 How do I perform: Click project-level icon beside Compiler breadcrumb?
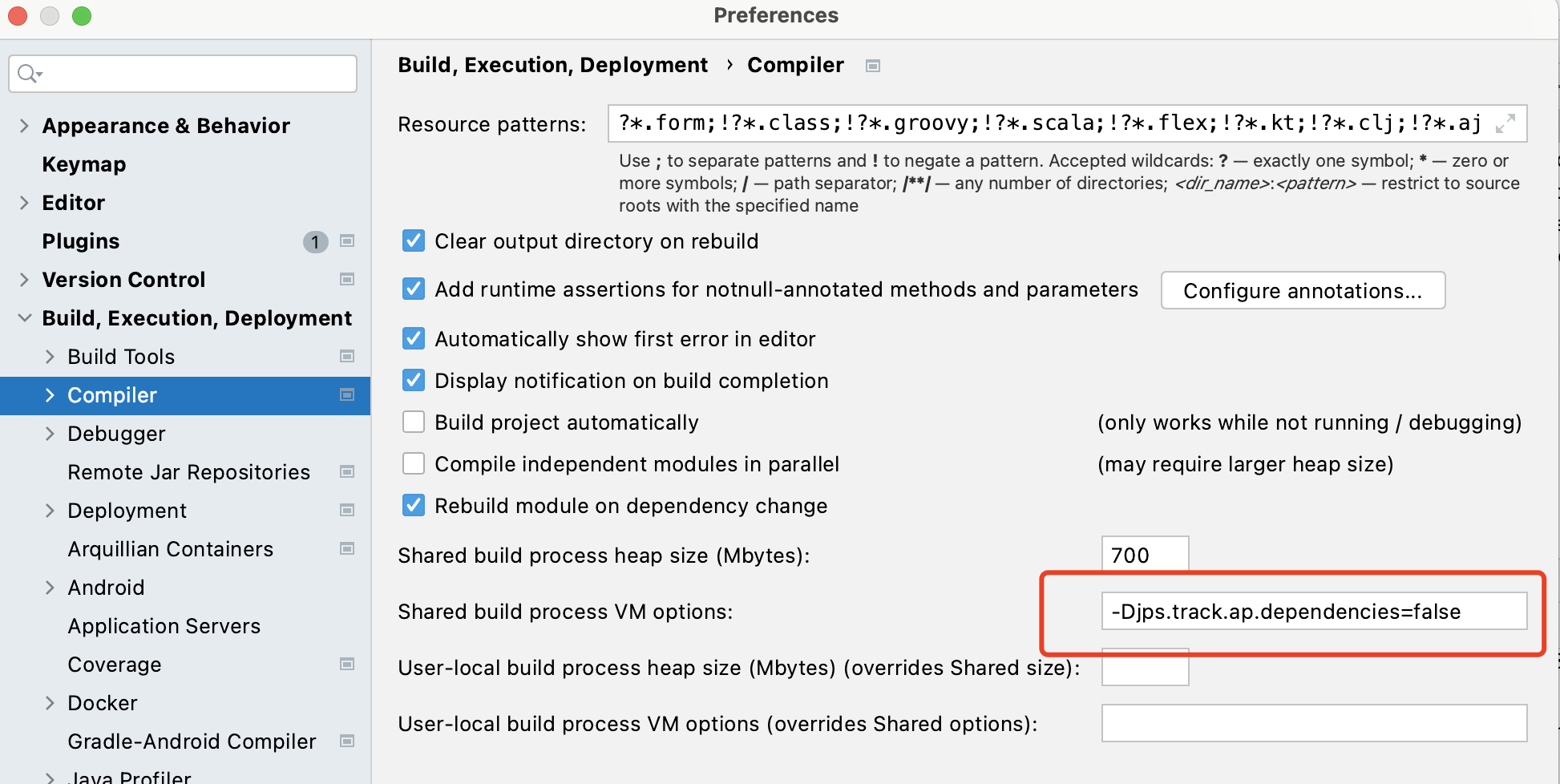point(873,66)
